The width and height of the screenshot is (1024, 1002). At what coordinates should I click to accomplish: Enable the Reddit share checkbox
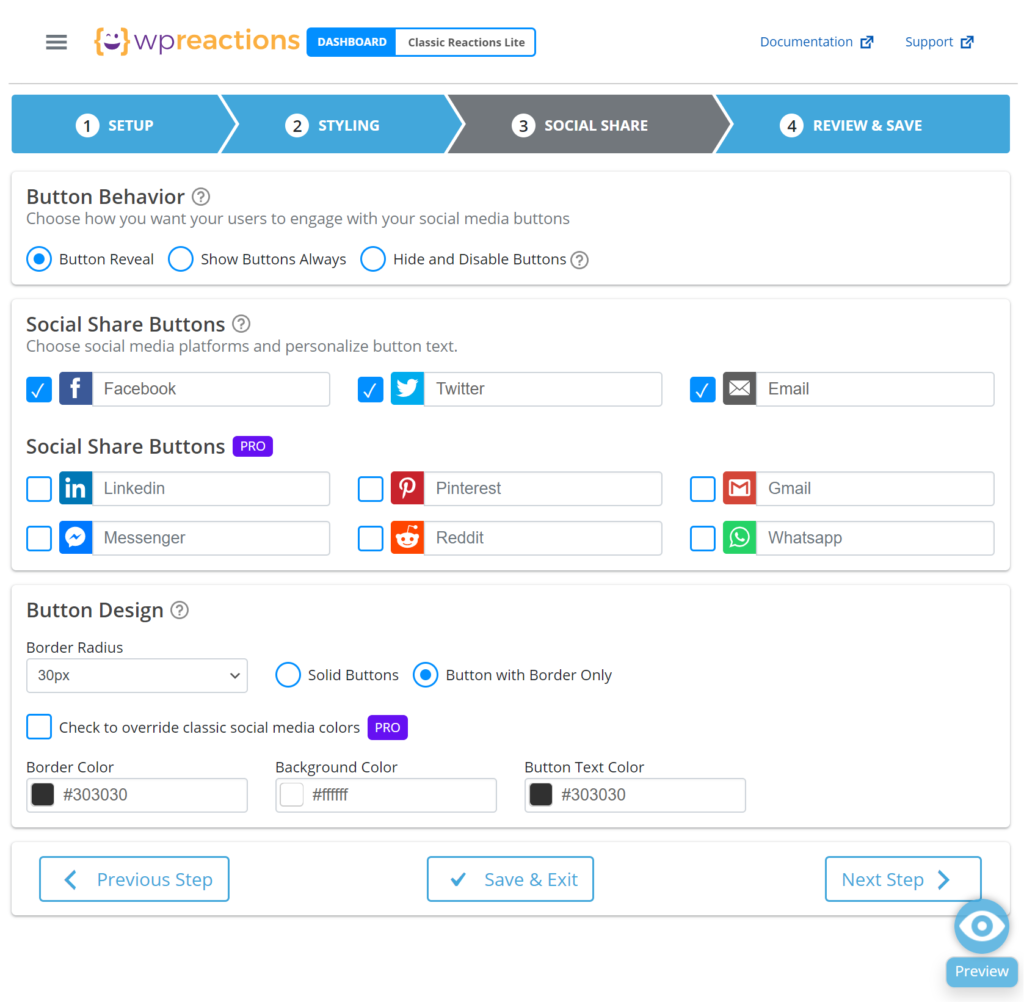370,538
